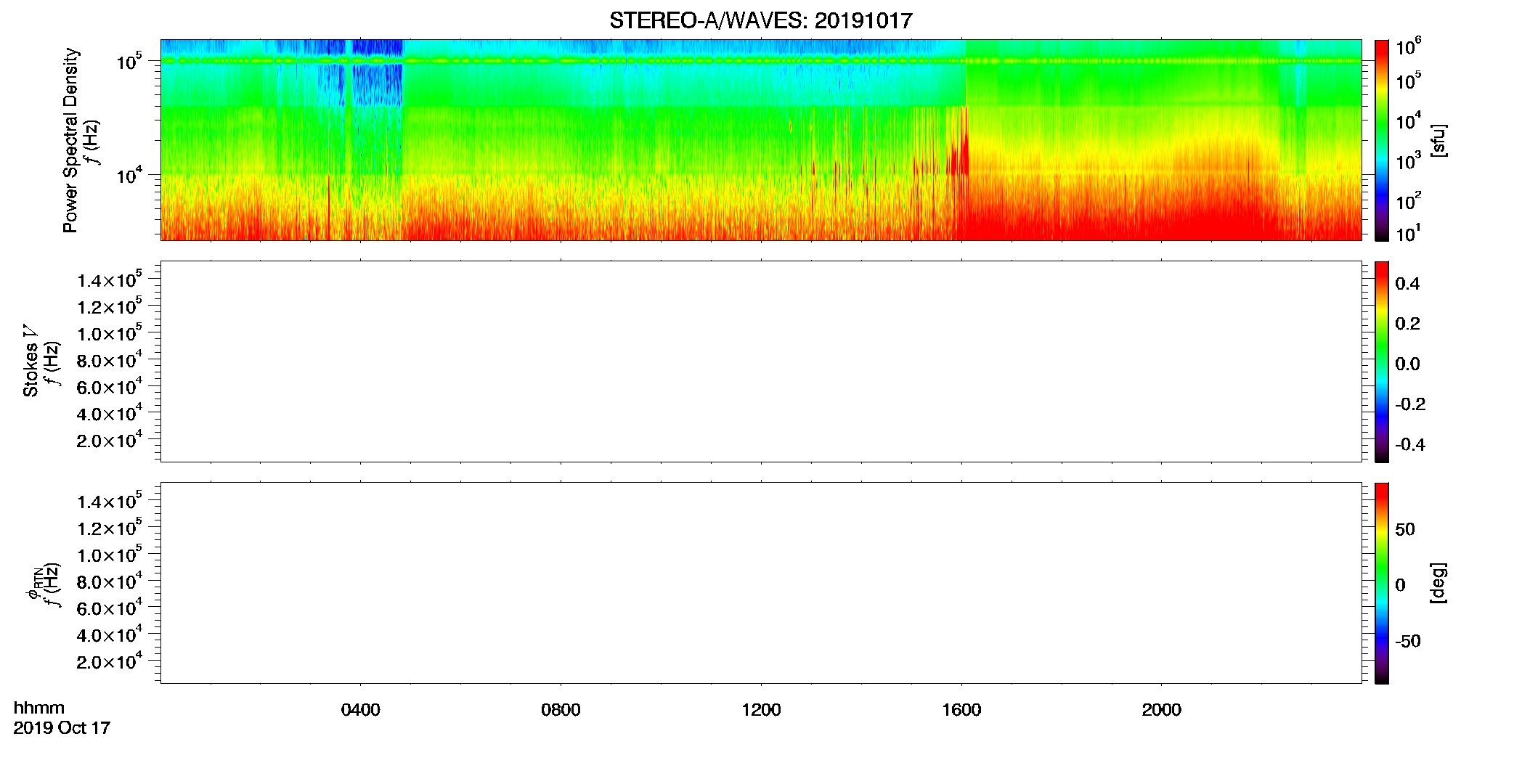
Task: Click the 2000 time tick label
Action: 1161,710
